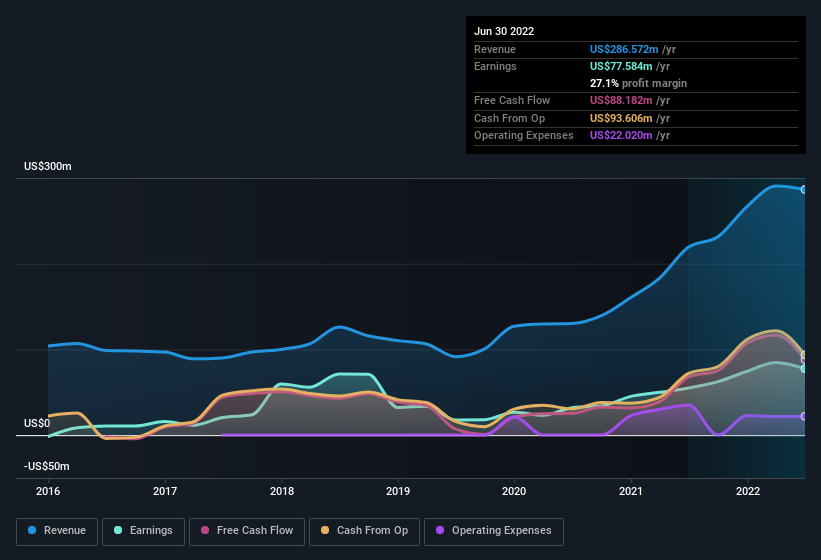Image resolution: width=821 pixels, height=560 pixels.
Task: Click the orange Cash From Op legend dot
Action: (x=326, y=531)
